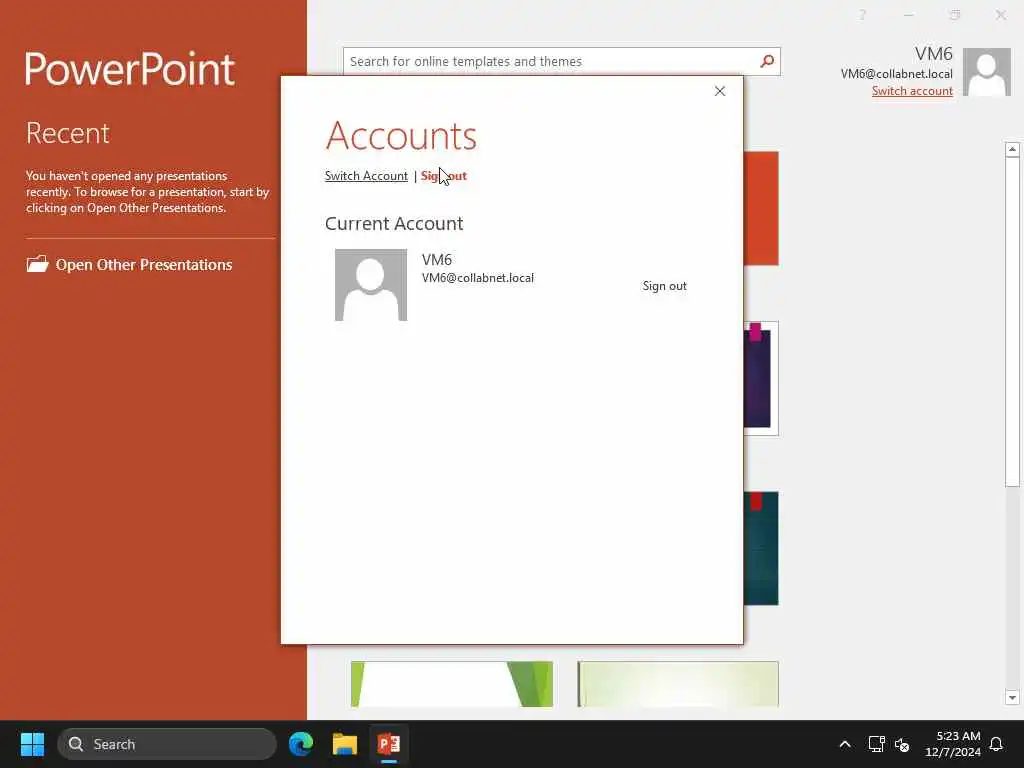The image size is (1024, 768).
Task: Click the template search magnifier icon
Action: [x=767, y=61]
